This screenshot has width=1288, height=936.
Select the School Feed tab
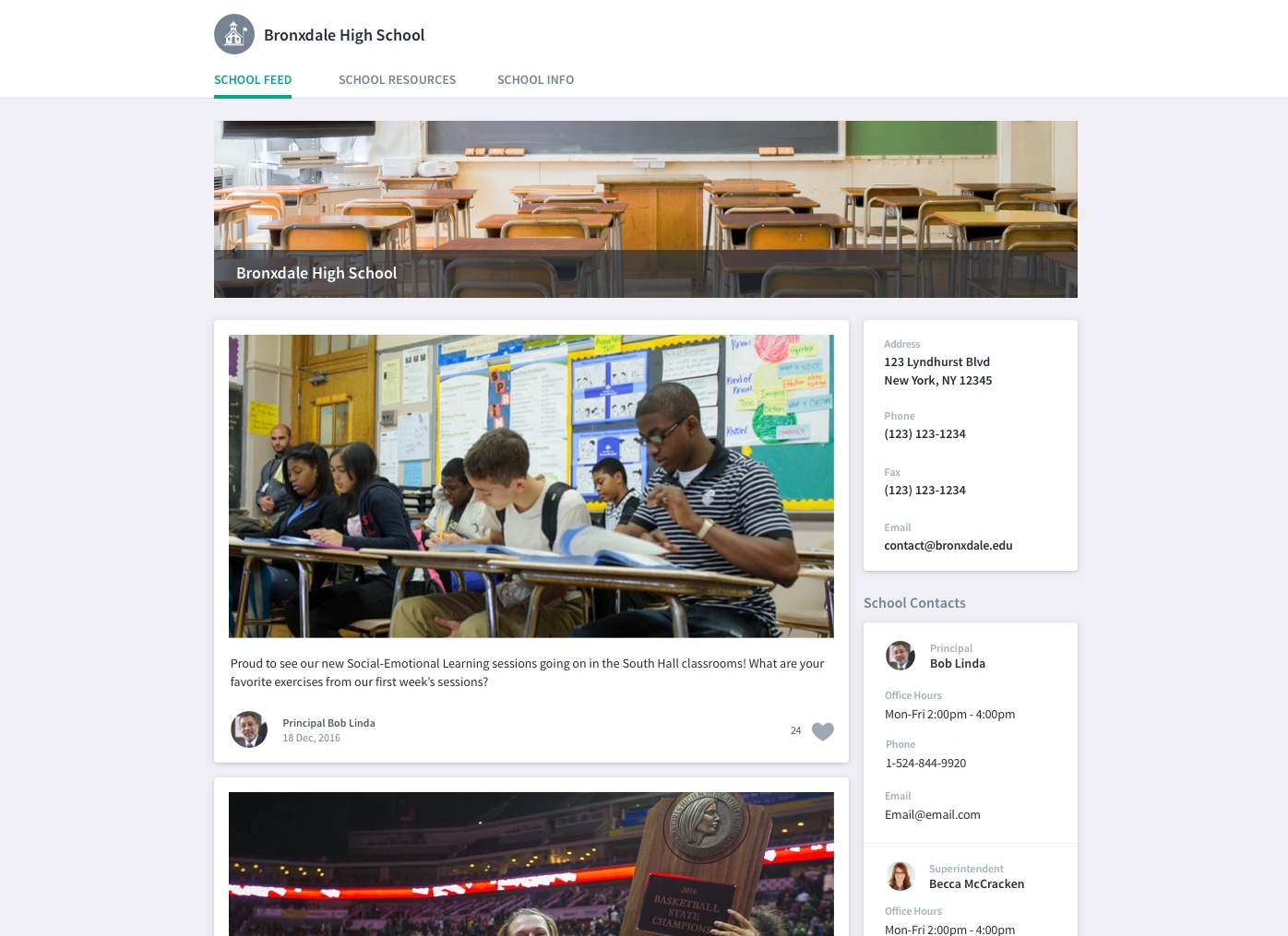tap(253, 80)
